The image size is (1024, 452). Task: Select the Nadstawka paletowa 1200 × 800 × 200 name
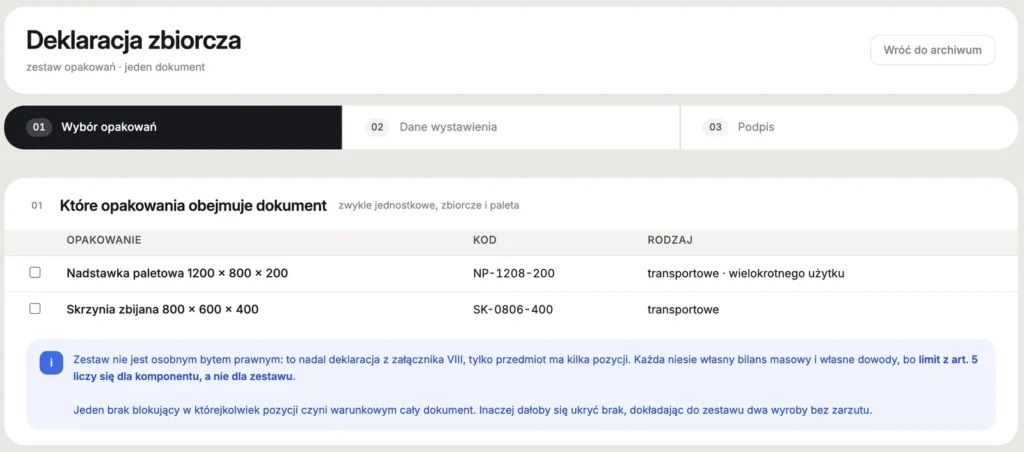click(x=177, y=273)
